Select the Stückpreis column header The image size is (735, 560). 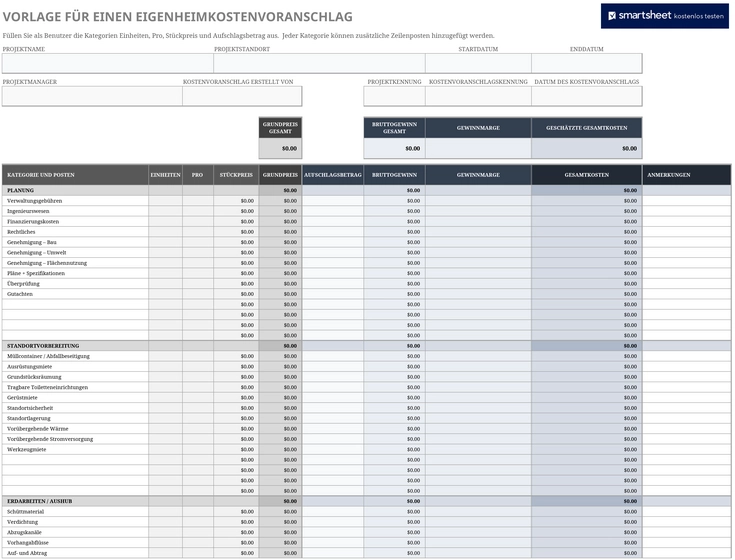236,175
